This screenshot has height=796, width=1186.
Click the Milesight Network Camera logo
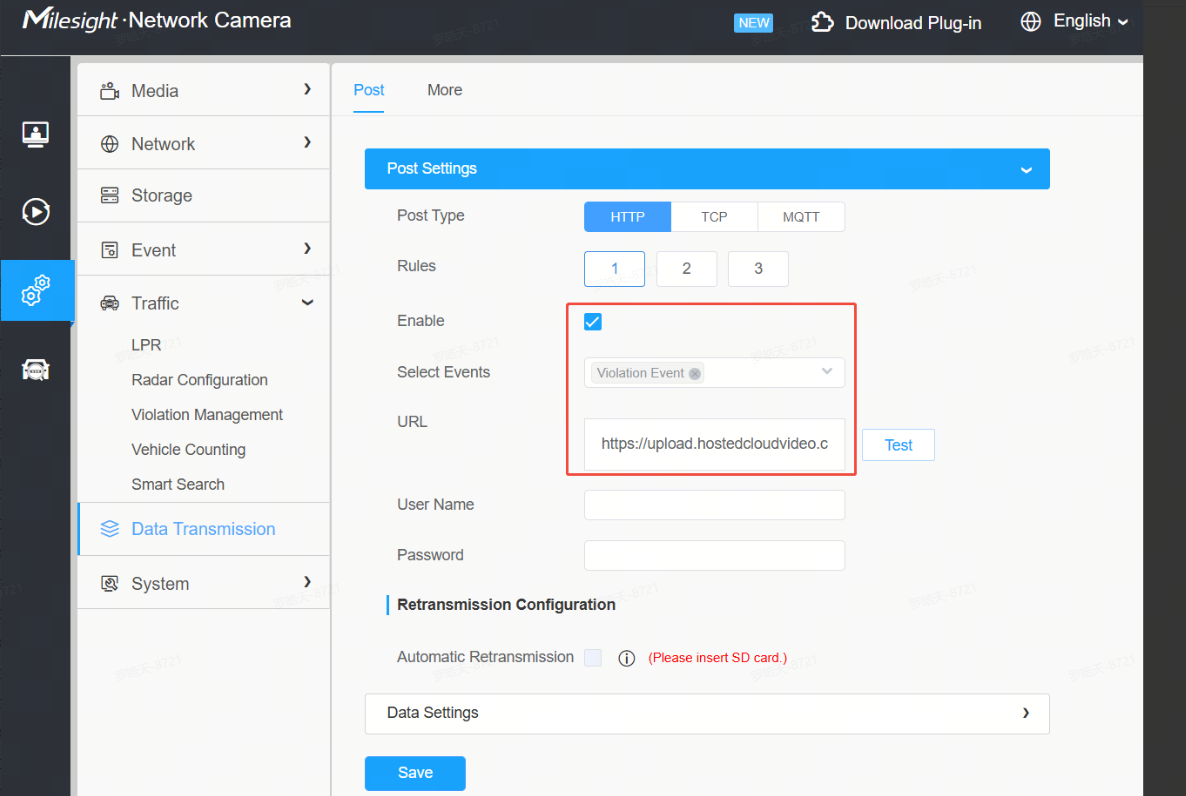157,20
